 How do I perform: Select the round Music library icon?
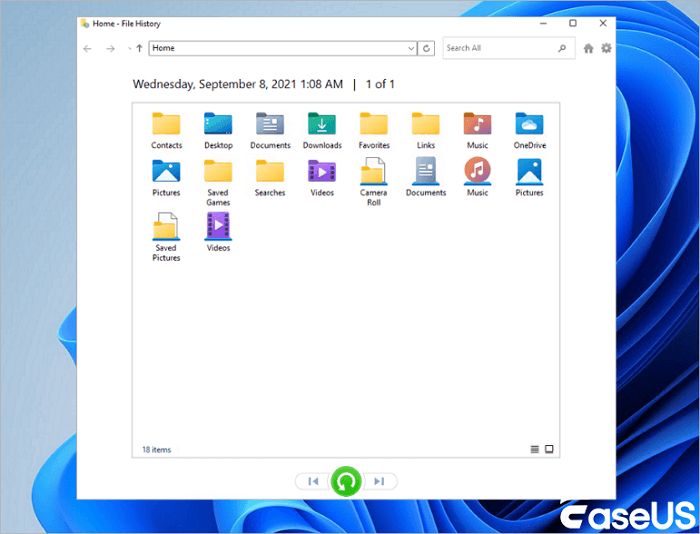(477, 177)
